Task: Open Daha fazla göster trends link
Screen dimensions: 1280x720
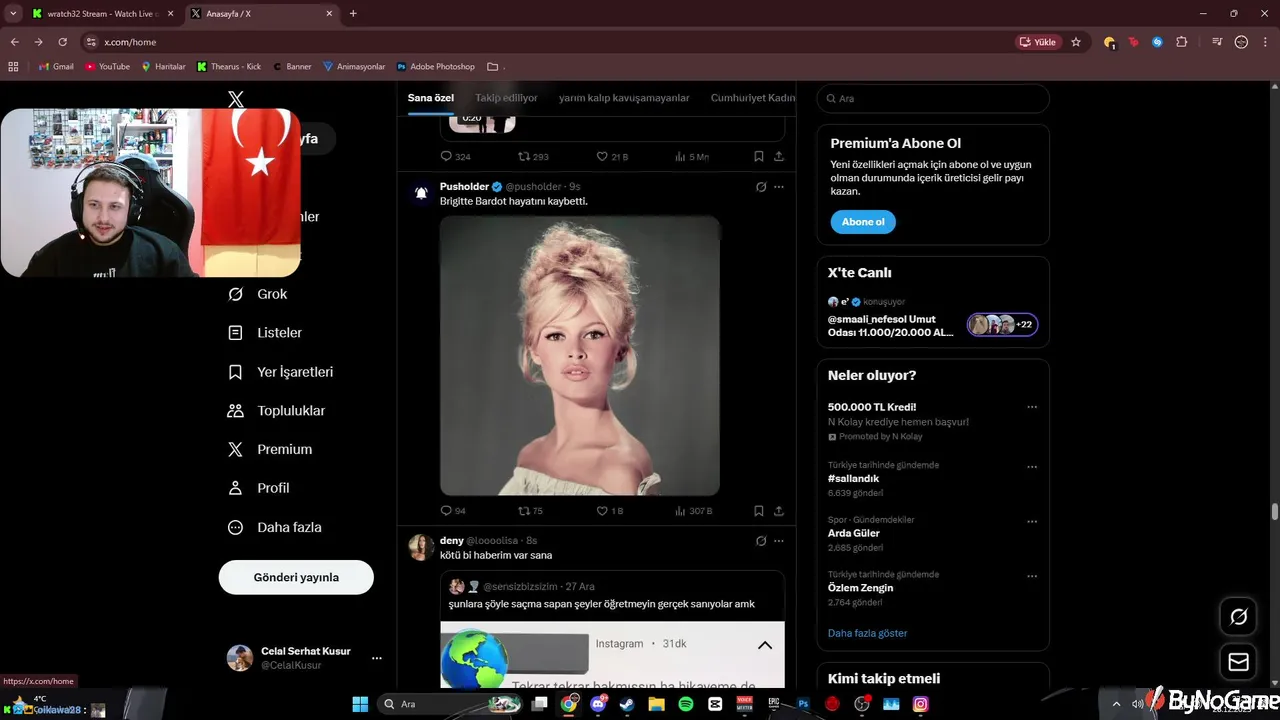Action: click(x=867, y=633)
